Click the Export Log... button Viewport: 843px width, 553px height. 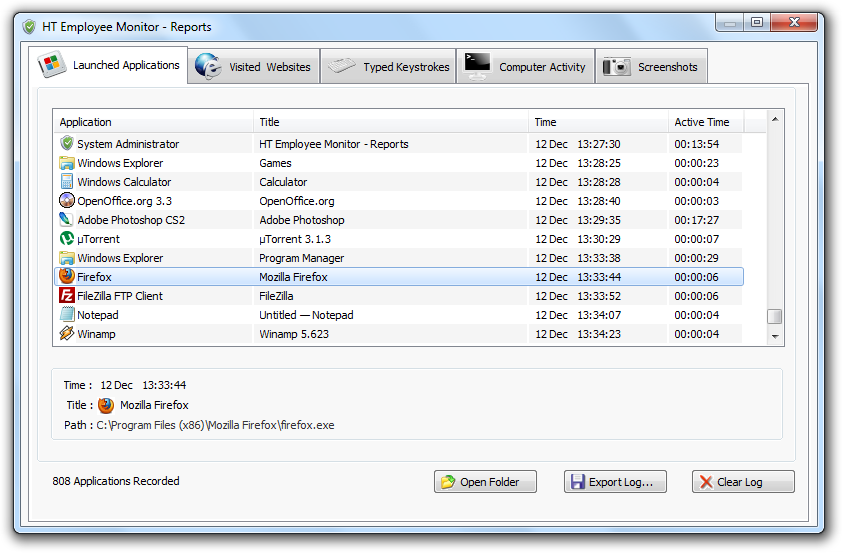coord(615,482)
